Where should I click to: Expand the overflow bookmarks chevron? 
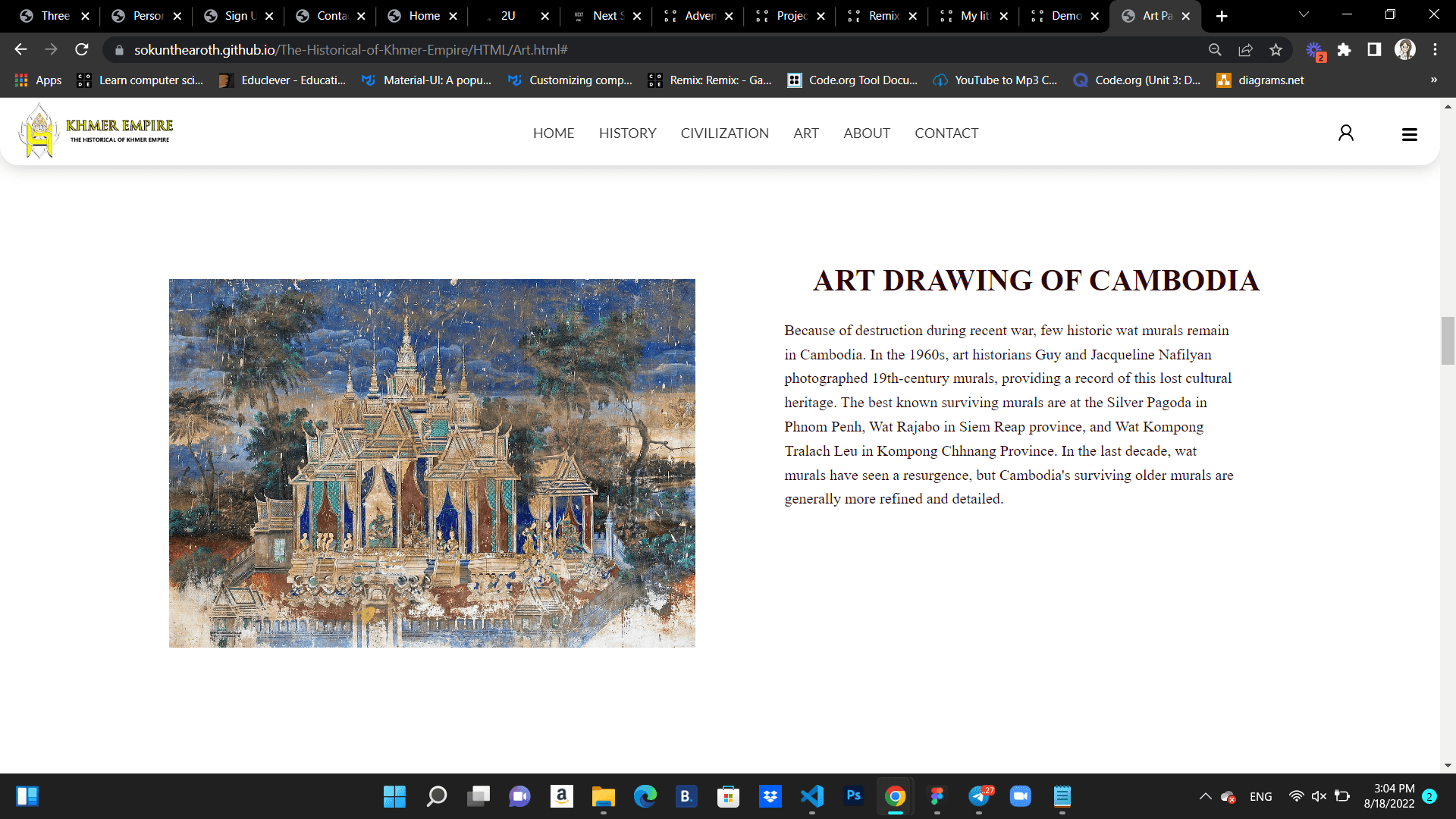[1433, 80]
